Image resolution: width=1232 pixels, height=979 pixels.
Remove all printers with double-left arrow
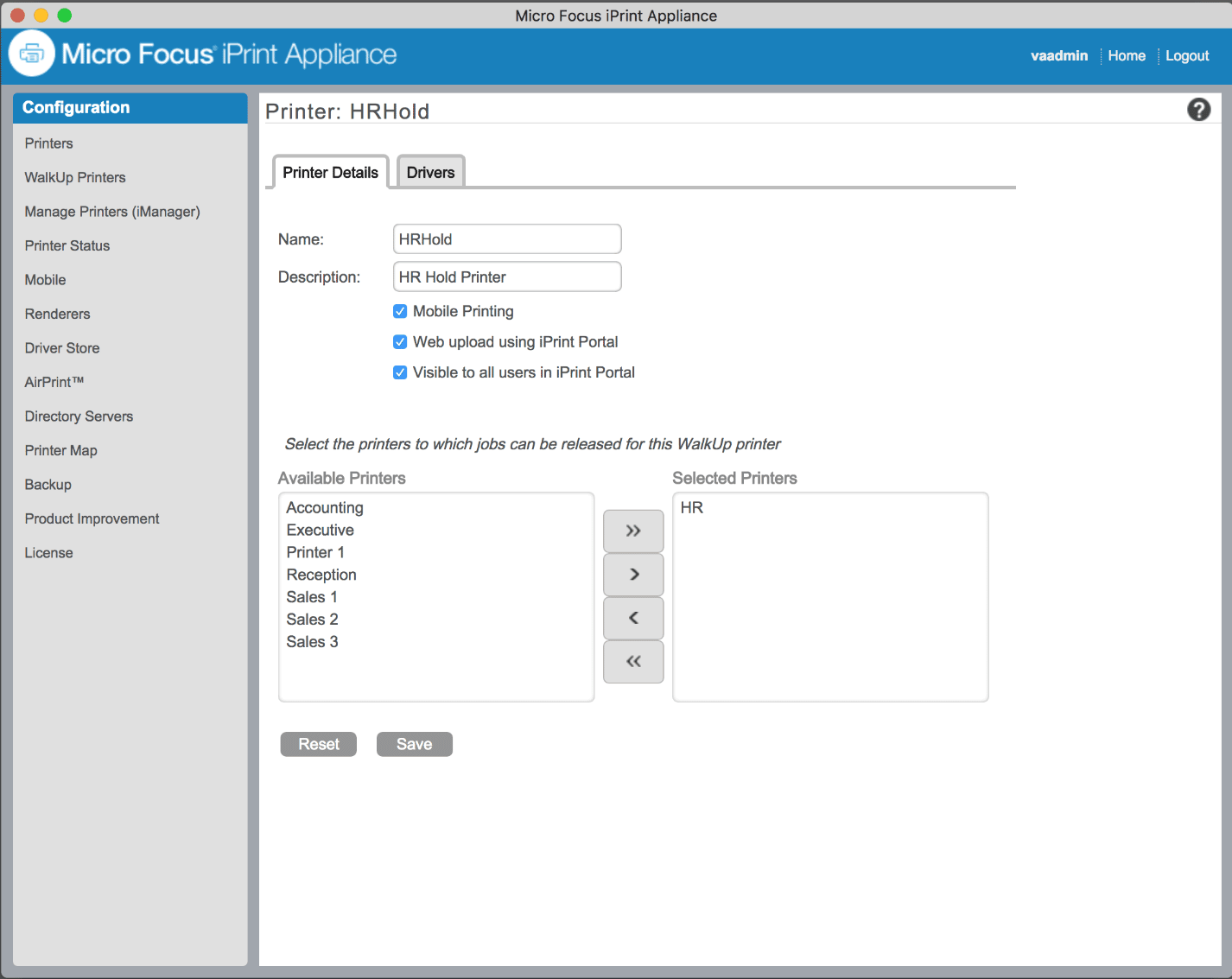(x=633, y=662)
